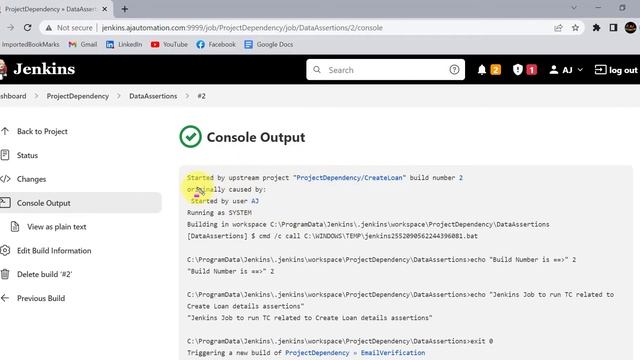
Task: Open ProjectDependency » EmailVerification link
Action: tap(355, 353)
